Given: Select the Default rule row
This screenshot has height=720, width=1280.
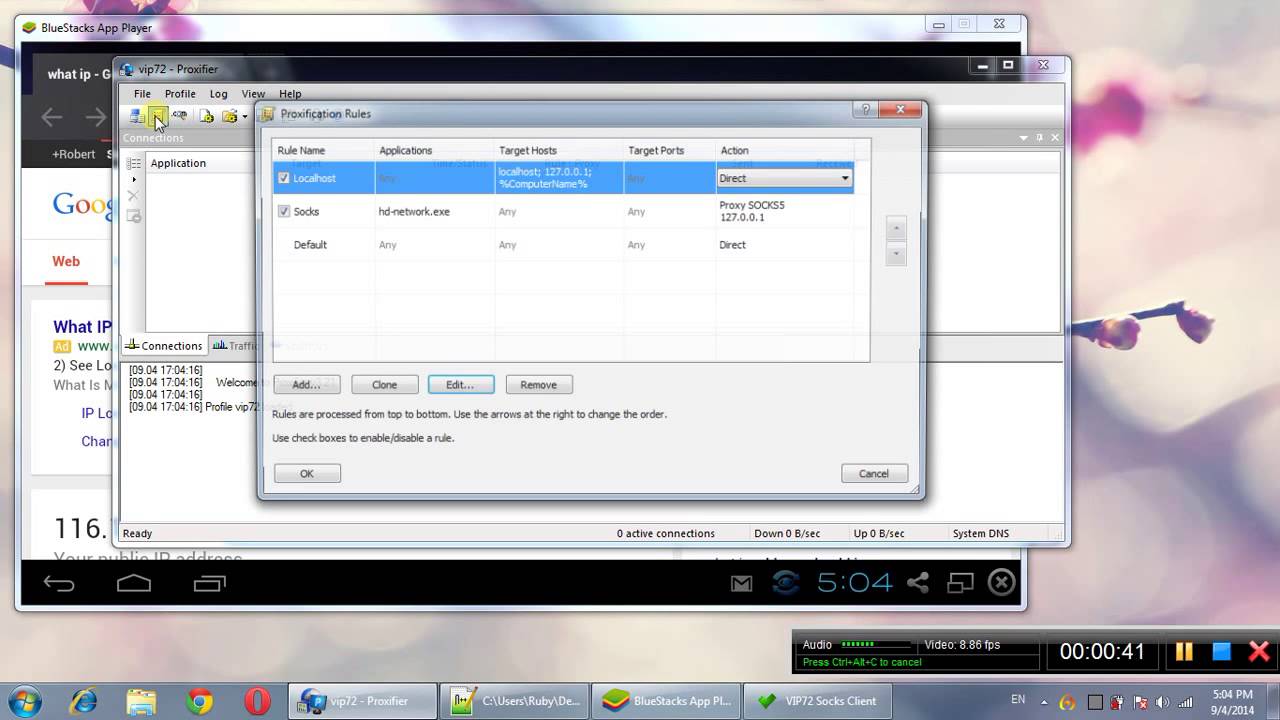Looking at the screenshot, I should (x=563, y=245).
